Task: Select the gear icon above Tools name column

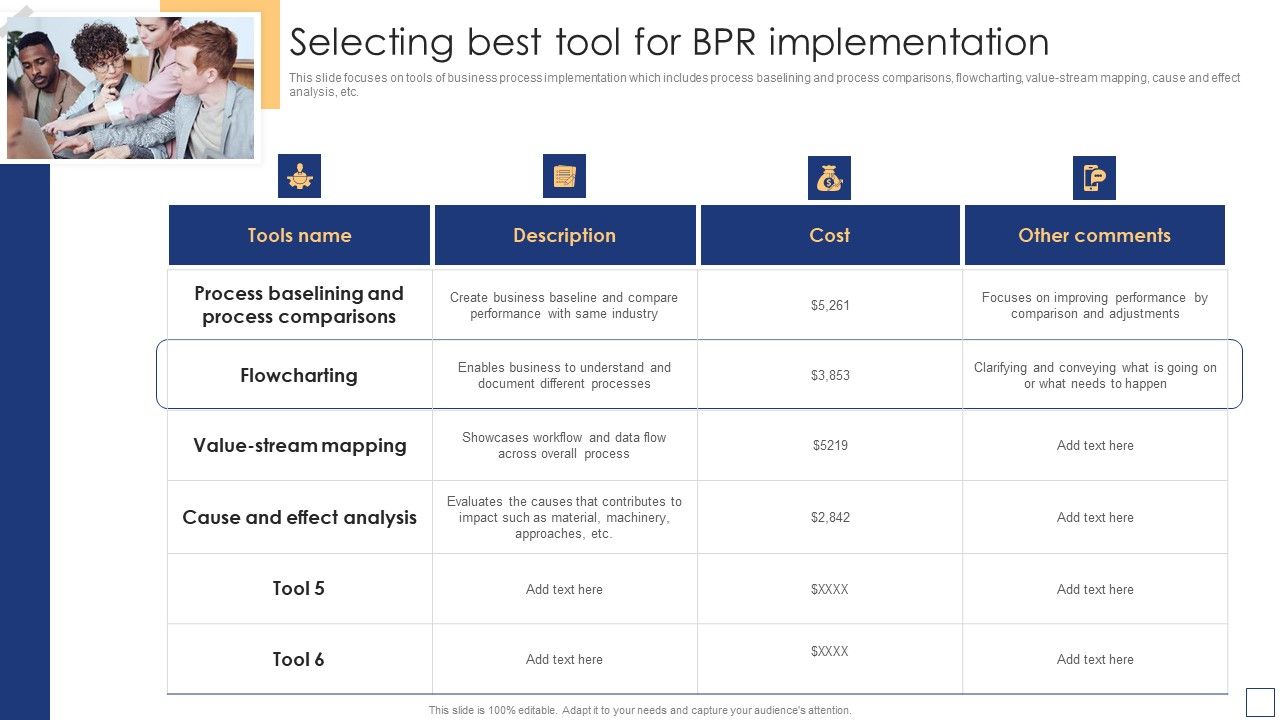Action: tap(299, 176)
